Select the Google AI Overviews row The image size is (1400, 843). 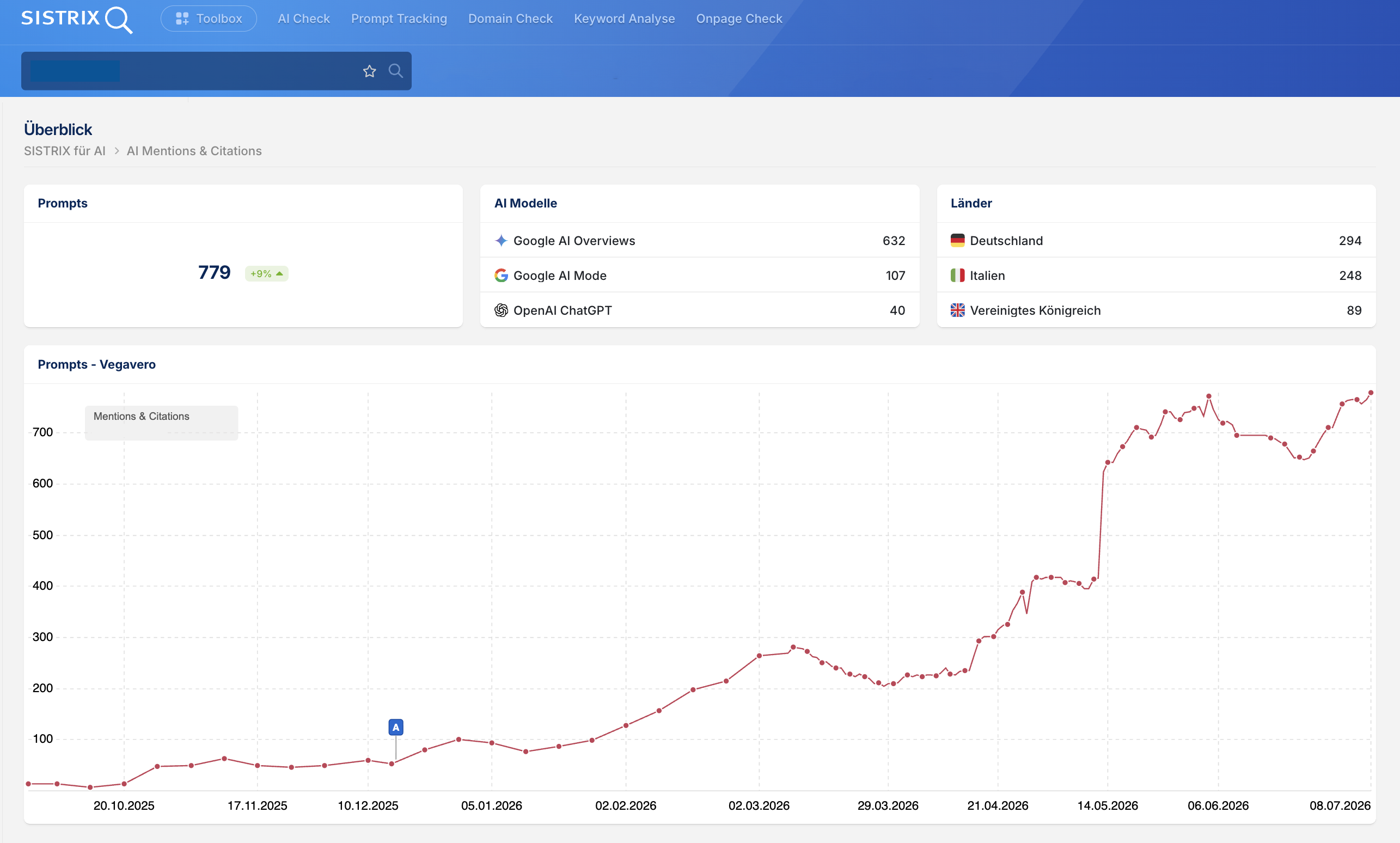pyautogui.click(x=700, y=241)
